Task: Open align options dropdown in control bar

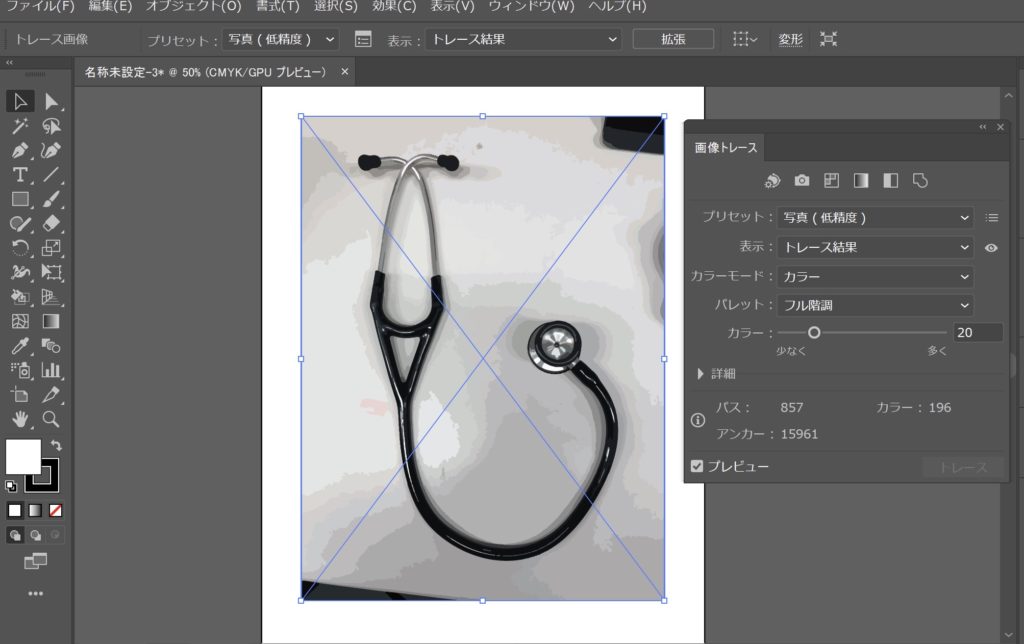Action: click(x=744, y=39)
